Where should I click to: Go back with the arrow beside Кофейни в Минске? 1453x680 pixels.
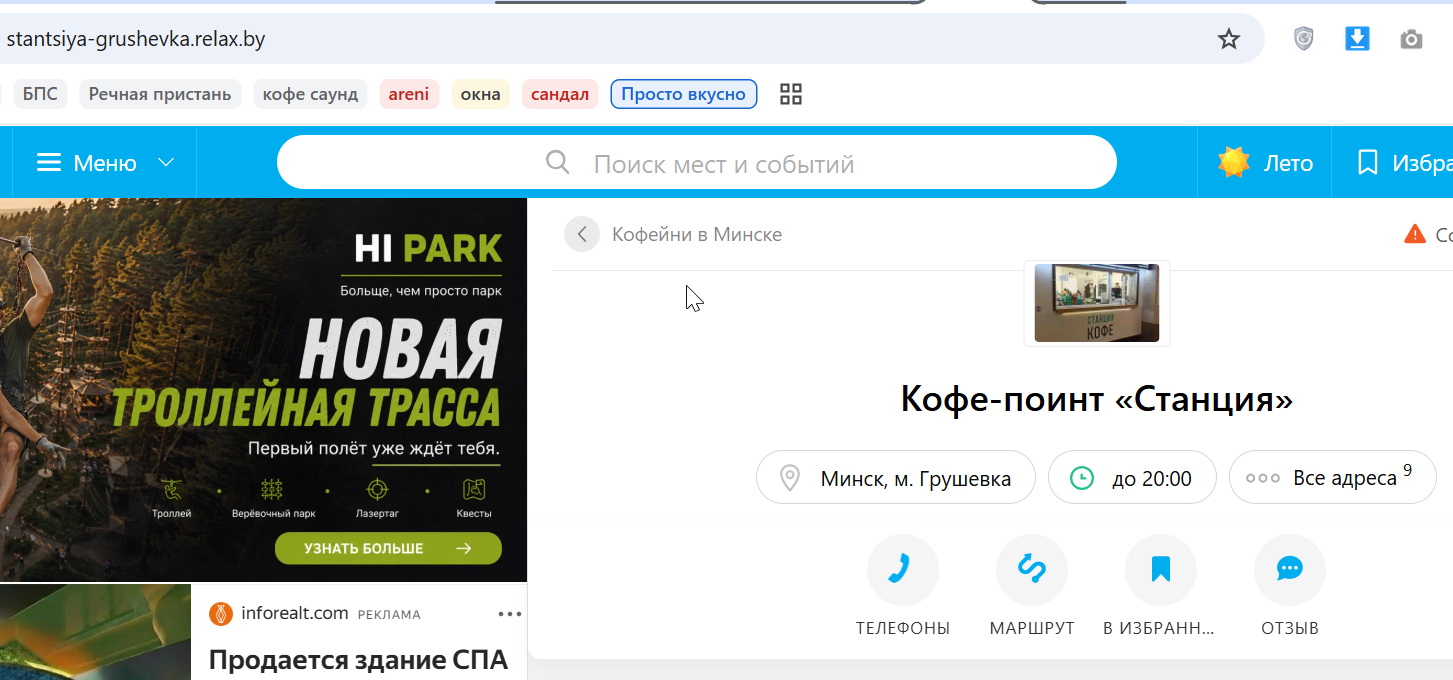[582, 234]
